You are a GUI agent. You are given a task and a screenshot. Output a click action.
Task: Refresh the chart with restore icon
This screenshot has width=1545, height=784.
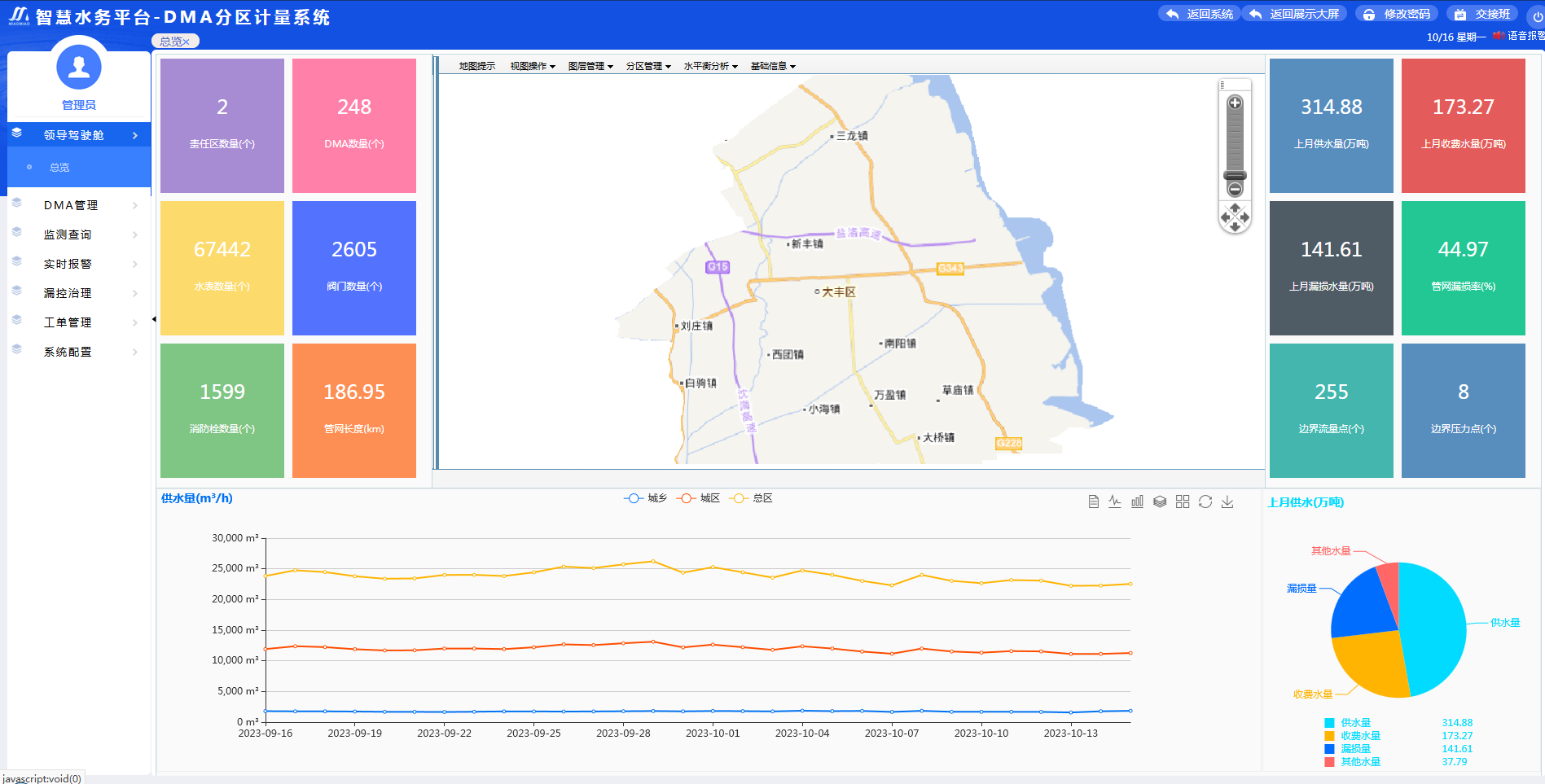[1205, 501]
